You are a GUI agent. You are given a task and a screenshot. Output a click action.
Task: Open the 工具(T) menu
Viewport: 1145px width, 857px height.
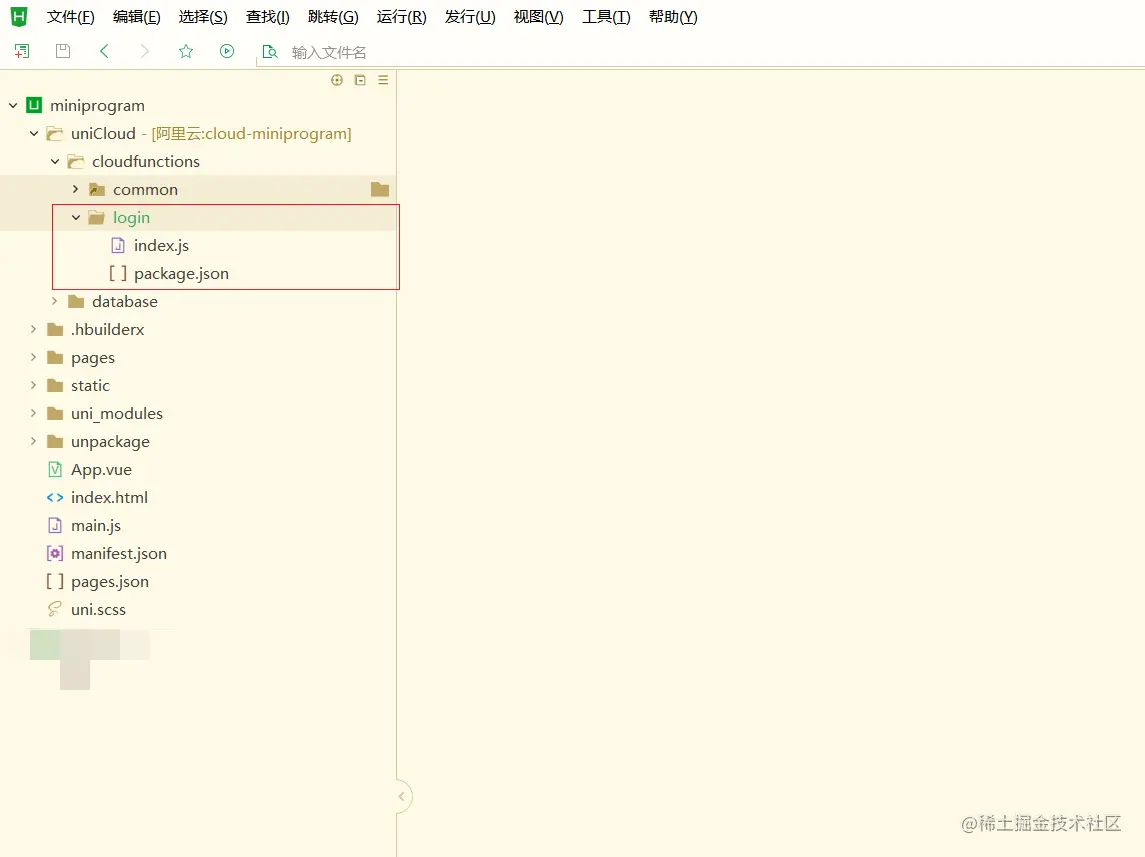(x=606, y=17)
